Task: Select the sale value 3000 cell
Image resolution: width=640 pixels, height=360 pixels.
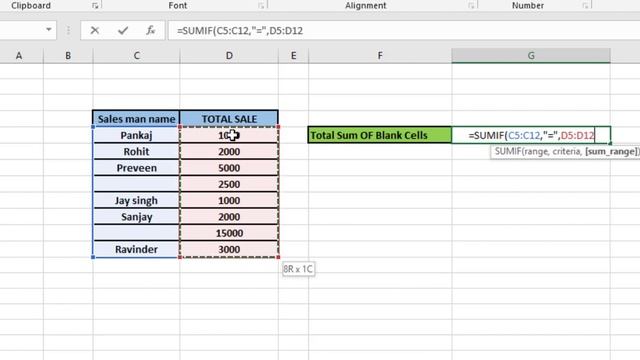Action: point(229,249)
